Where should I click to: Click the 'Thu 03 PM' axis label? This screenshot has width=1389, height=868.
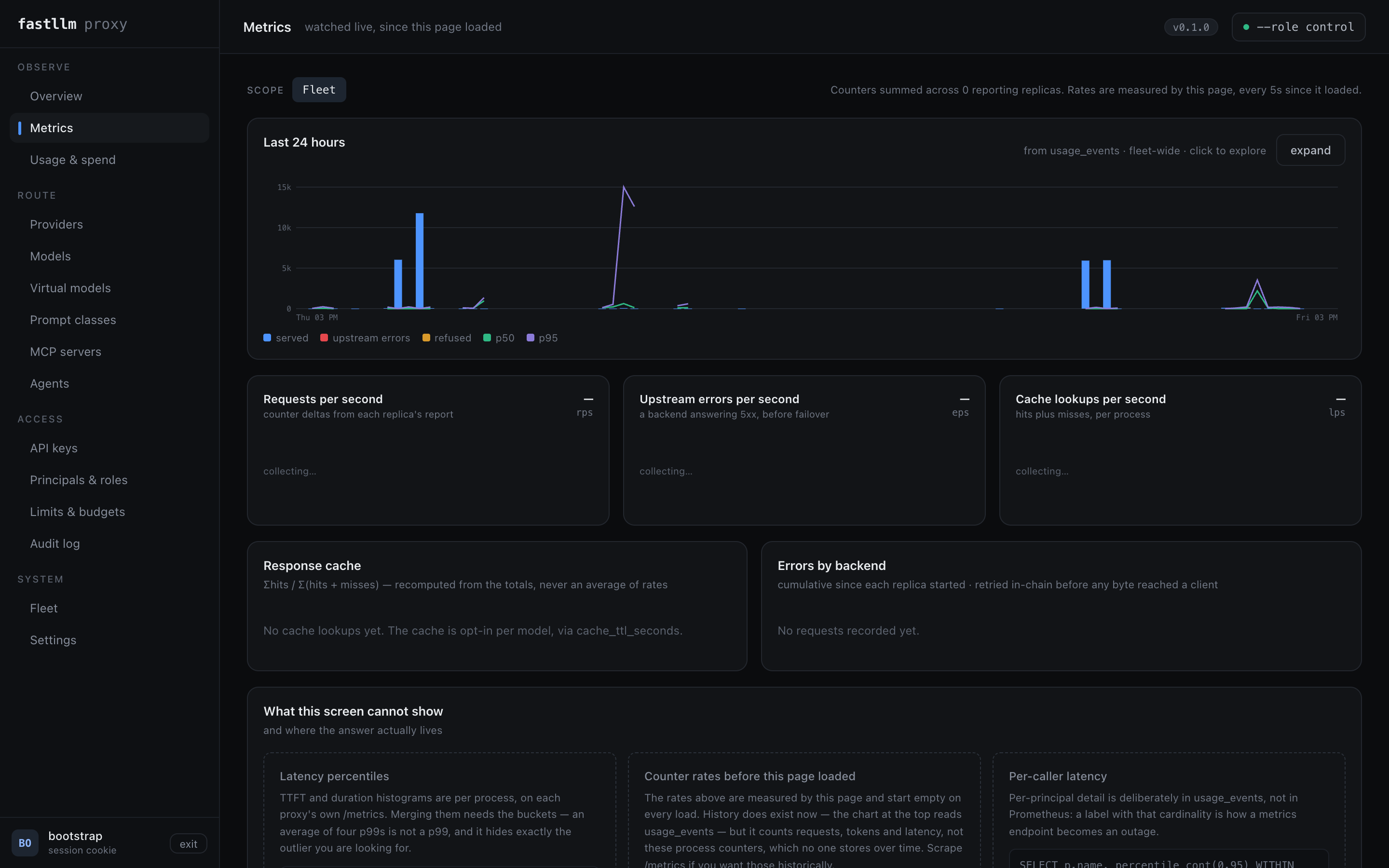click(x=317, y=317)
